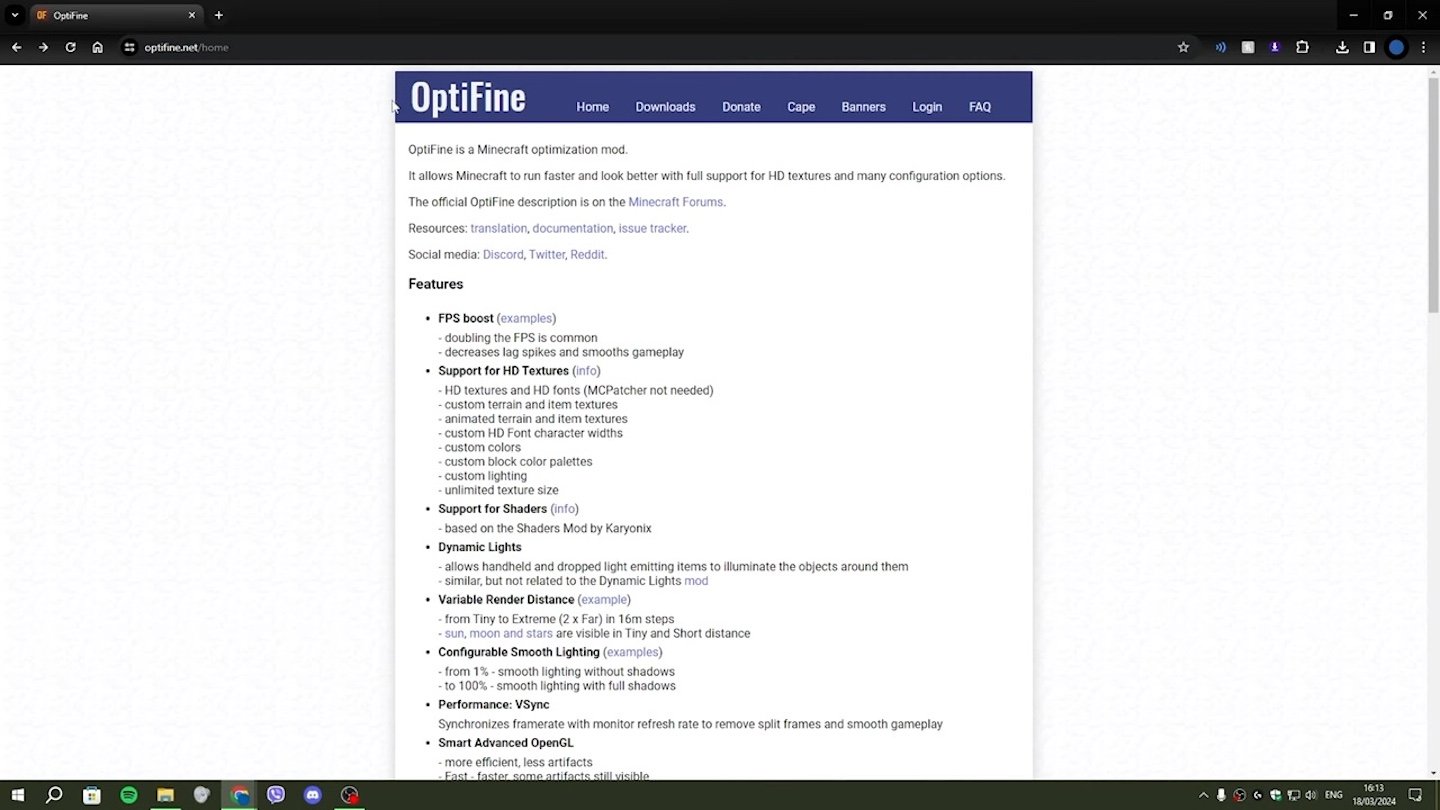
Task: Open the Downloads menu item
Action: point(665,107)
